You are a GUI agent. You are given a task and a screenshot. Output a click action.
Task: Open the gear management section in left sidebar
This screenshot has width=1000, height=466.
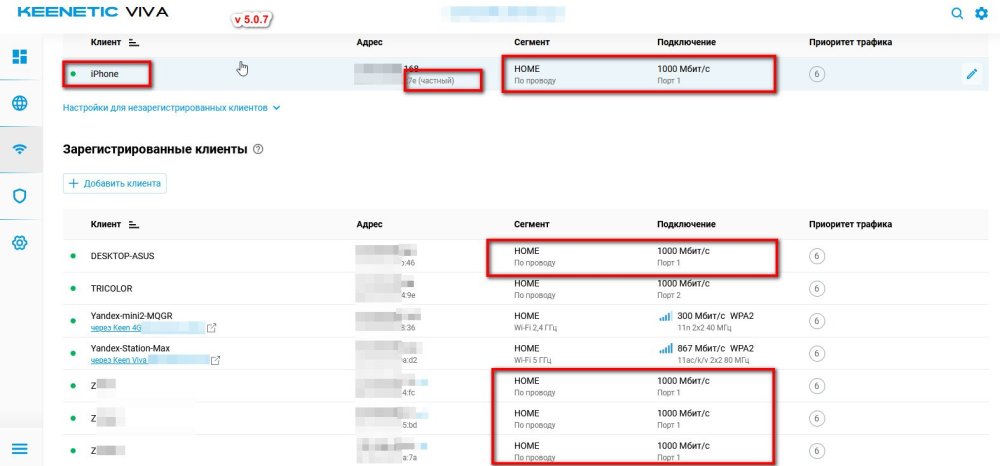(19, 243)
